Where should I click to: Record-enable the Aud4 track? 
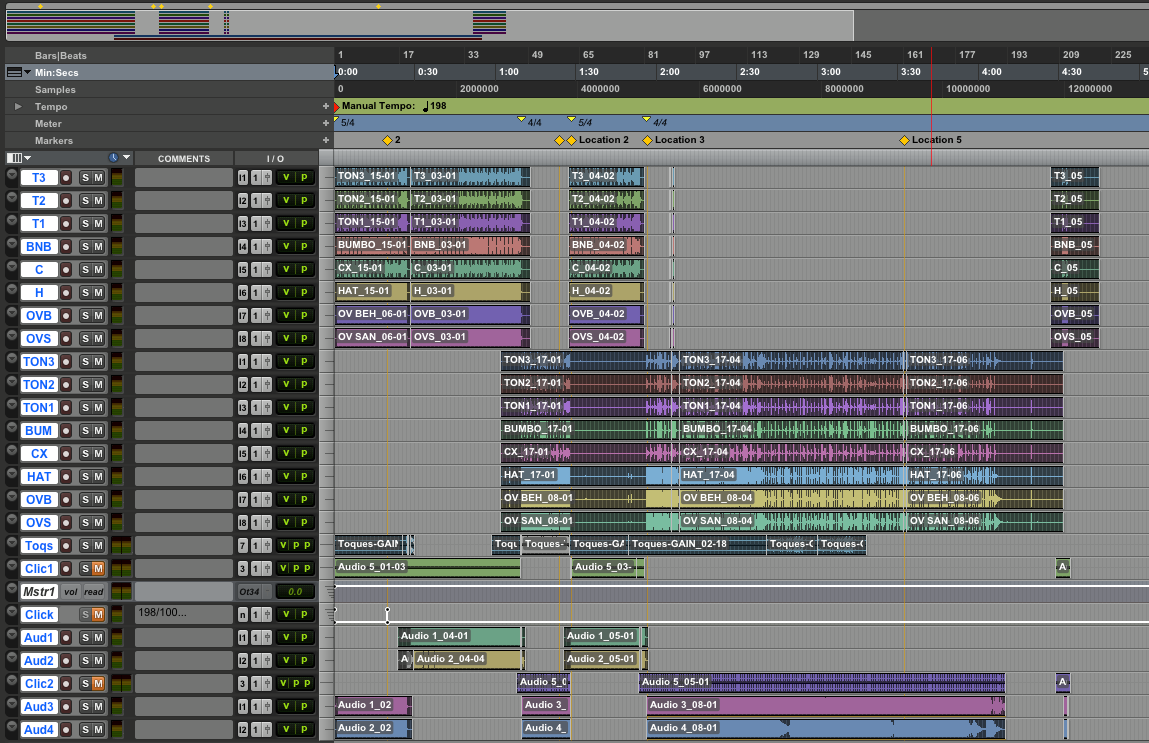66,730
